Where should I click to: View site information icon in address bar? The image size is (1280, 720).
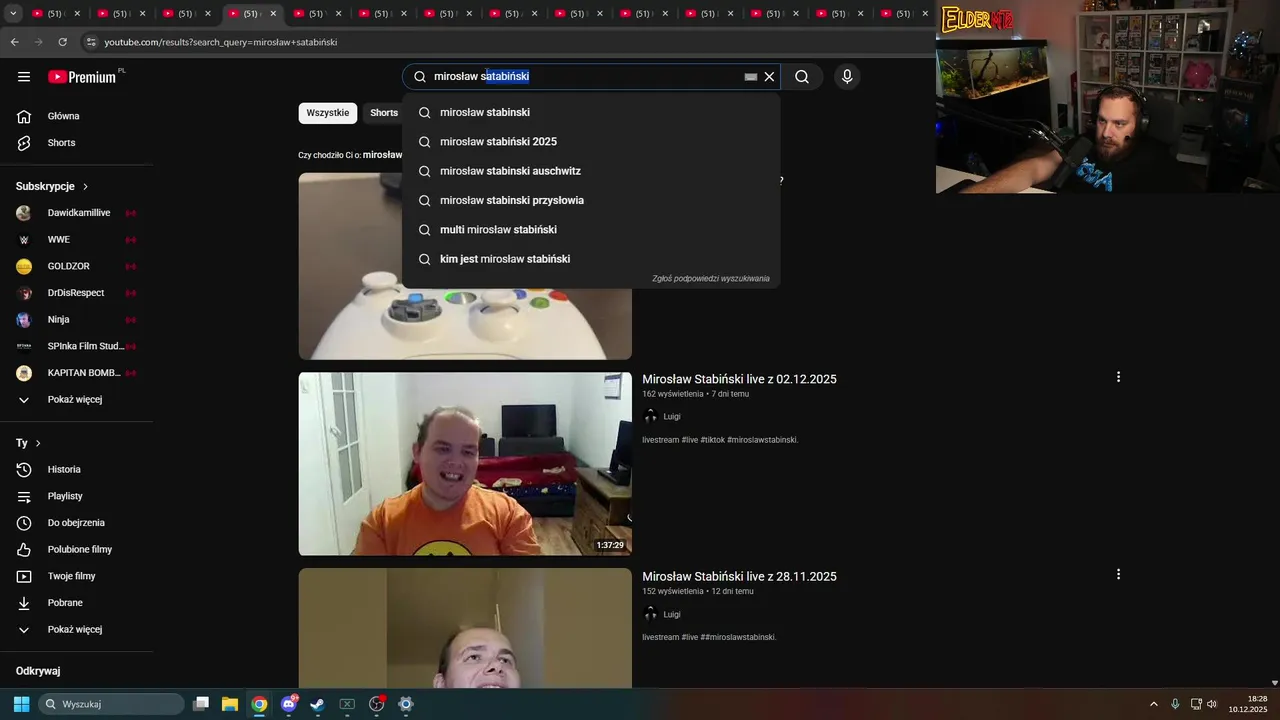[x=91, y=42]
